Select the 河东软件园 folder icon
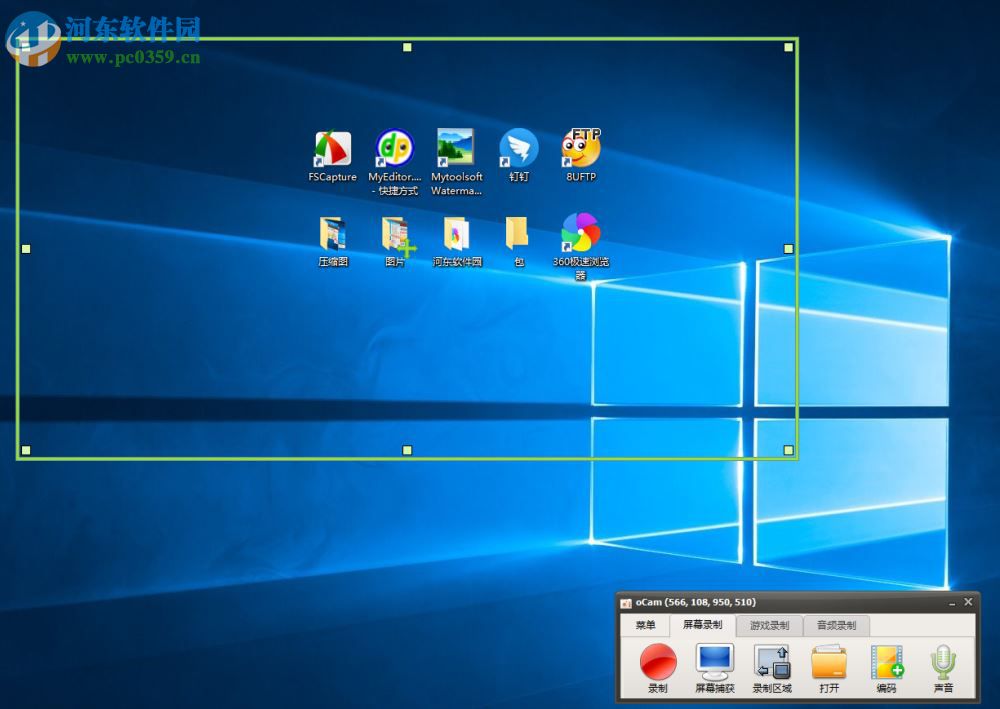The height and width of the screenshot is (709, 1000). (457, 241)
